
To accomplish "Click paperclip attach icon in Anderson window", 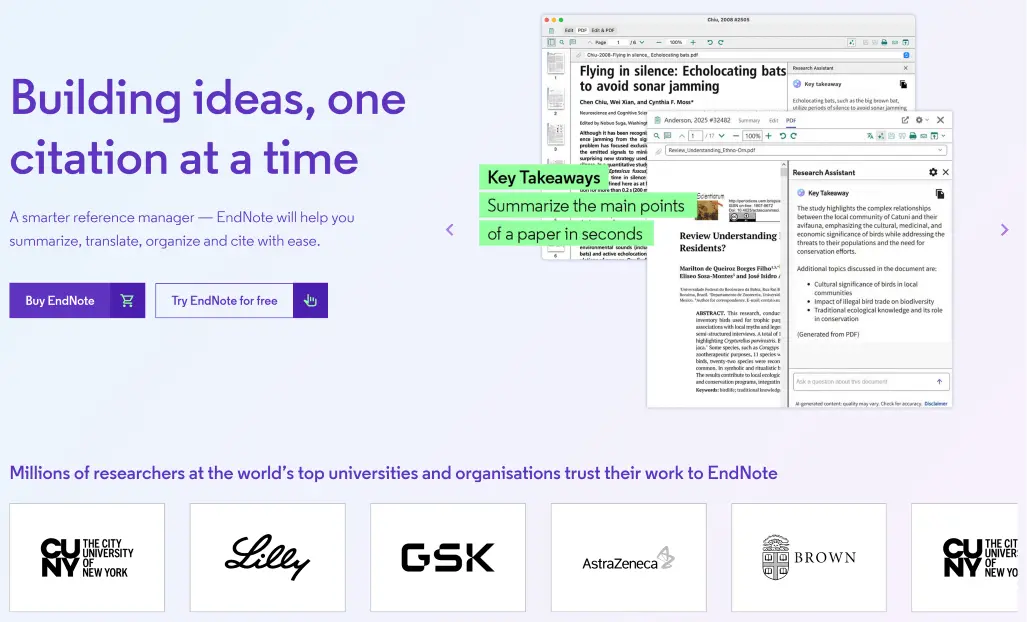I will (x=658, y=151).
